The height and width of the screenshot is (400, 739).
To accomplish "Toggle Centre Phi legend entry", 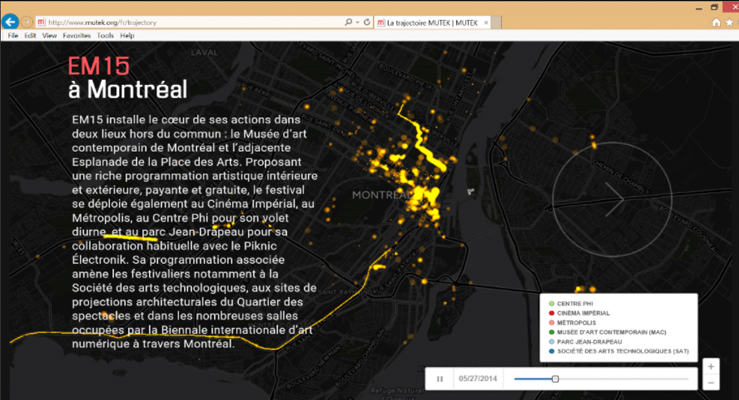I will pyautogui.click(x=576, y=302).
